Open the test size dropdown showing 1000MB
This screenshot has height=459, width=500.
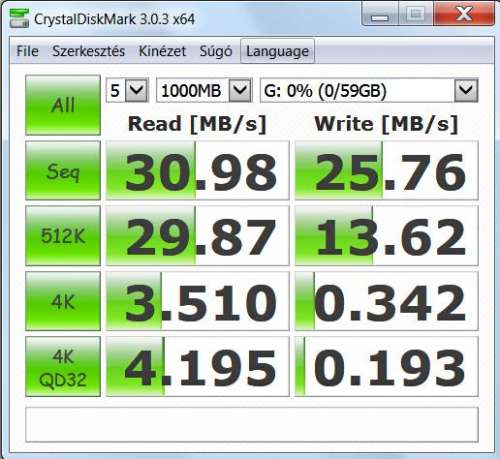[x=204, y=90]
